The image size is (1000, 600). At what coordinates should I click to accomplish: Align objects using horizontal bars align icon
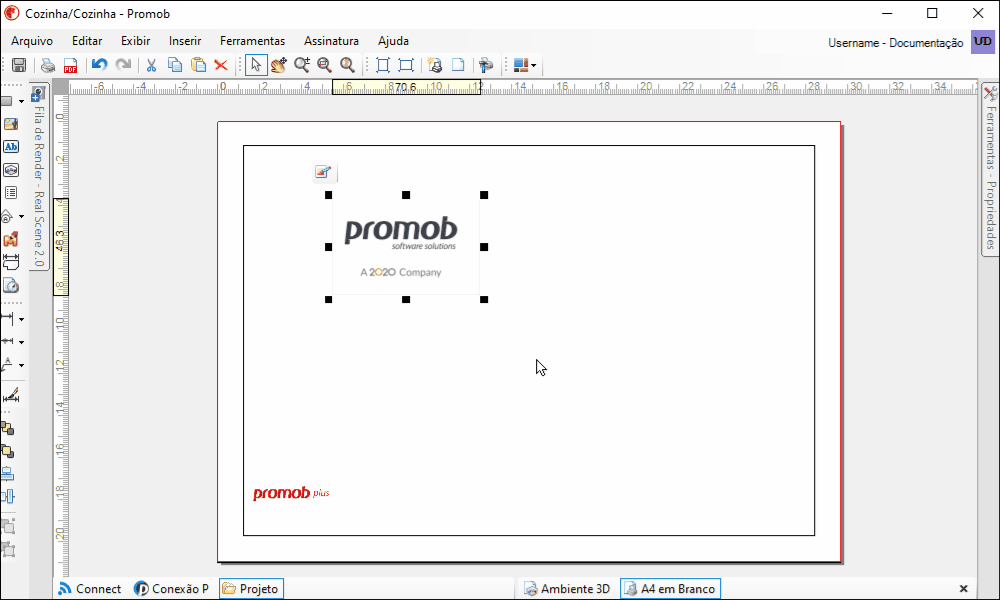click(x=8, y=474)
